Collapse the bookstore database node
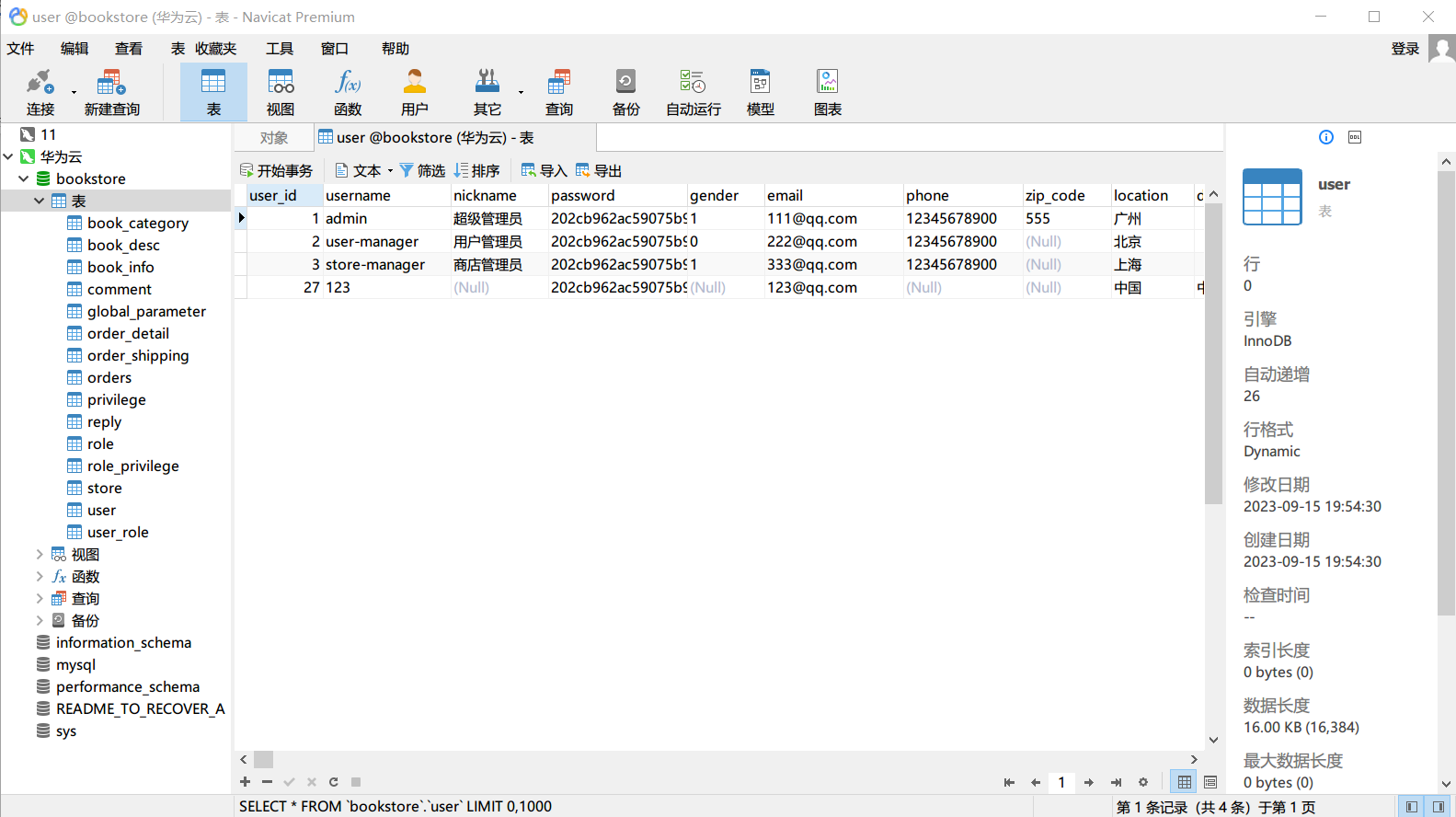Image resolution: width=1456 pixels, height=817 pixels. pos(24,178)
